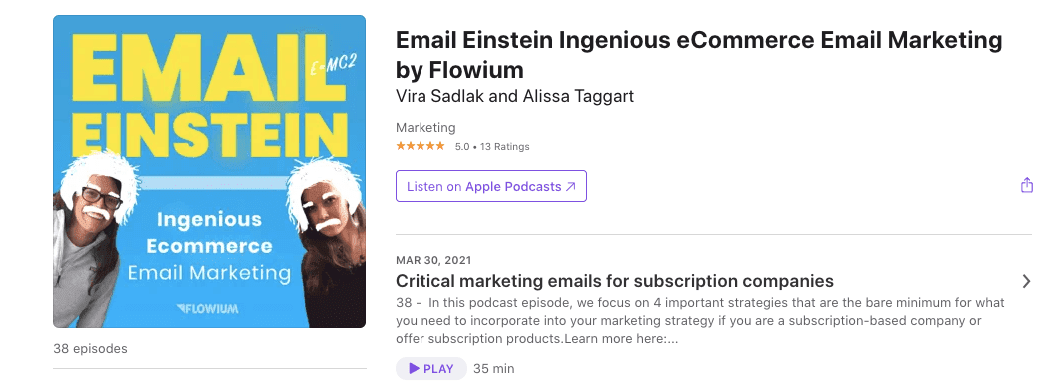Click the E=MC2 text on artwork
The image size is (1061, 387).
[x=333, y=66]
